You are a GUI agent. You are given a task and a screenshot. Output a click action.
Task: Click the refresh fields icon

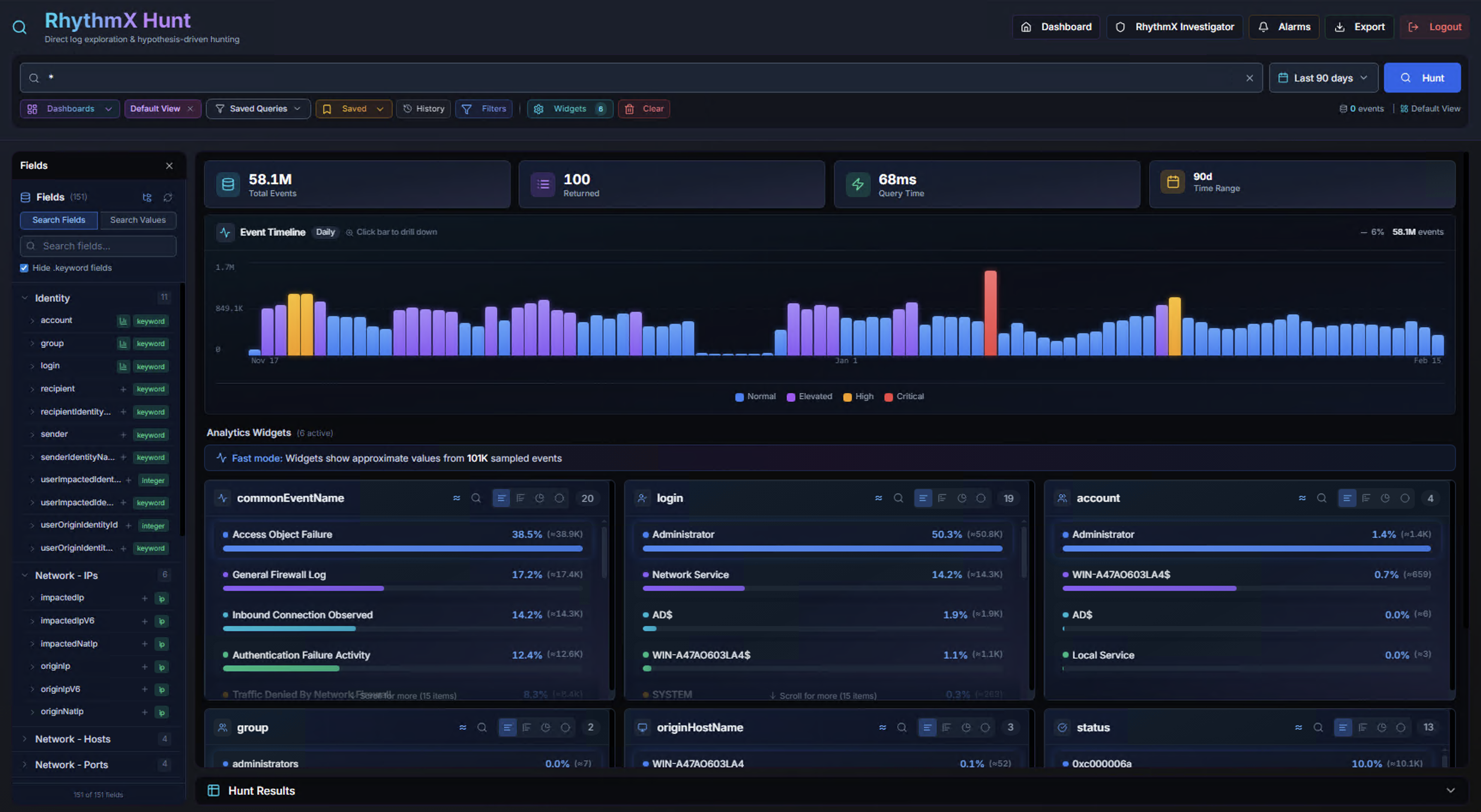[168, 197]
